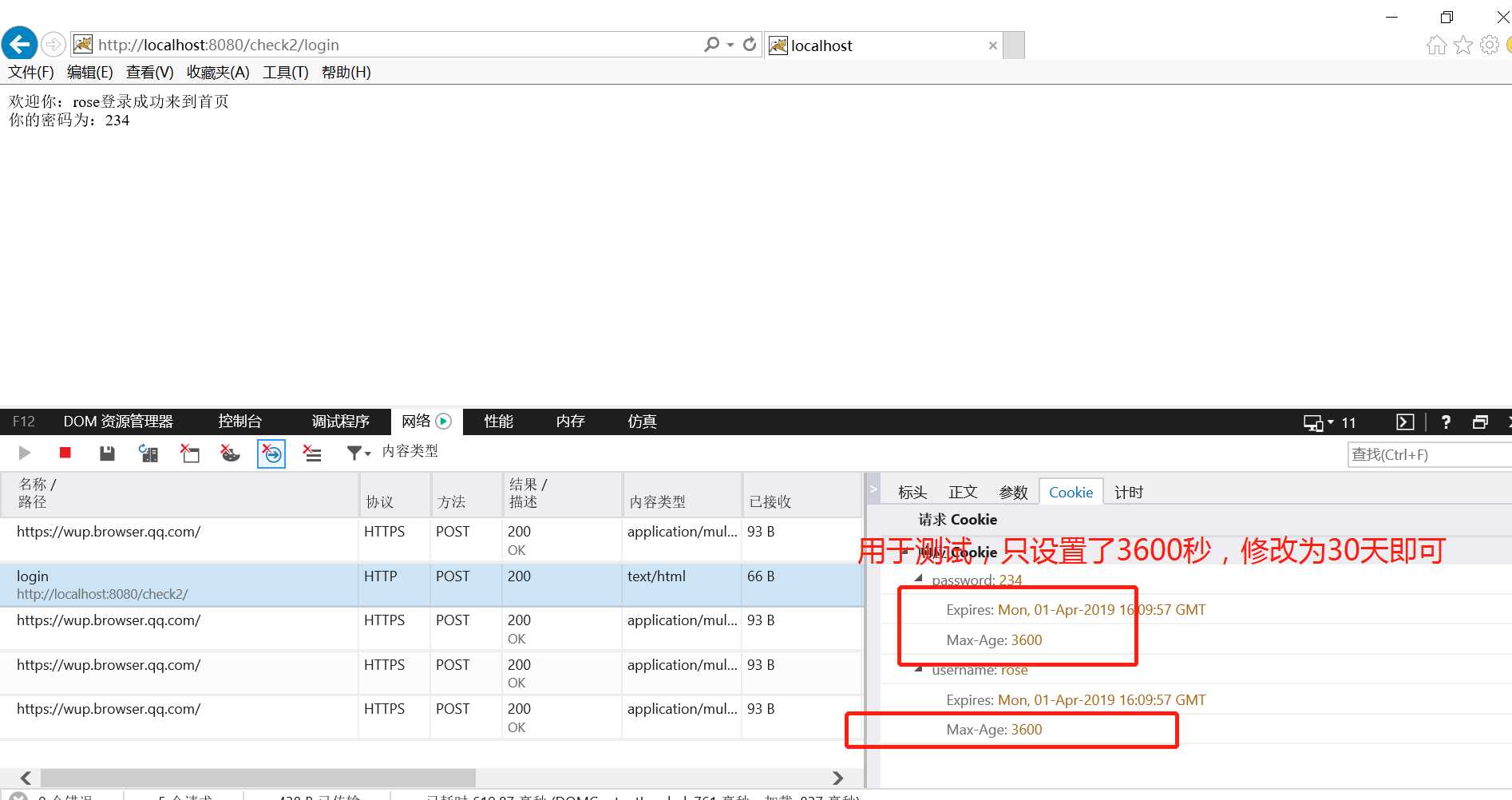Open the 工具(T) menu

286,73
